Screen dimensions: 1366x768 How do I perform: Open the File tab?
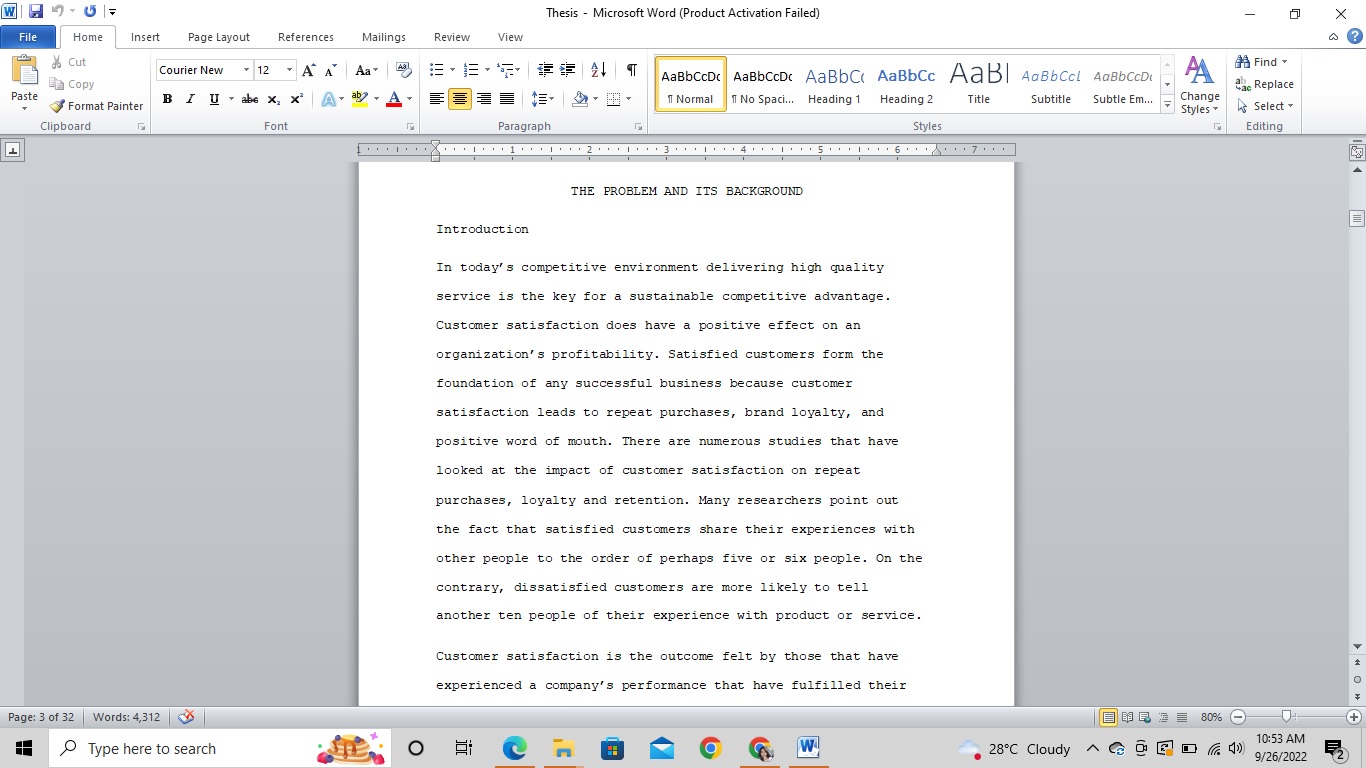point(28,37)
